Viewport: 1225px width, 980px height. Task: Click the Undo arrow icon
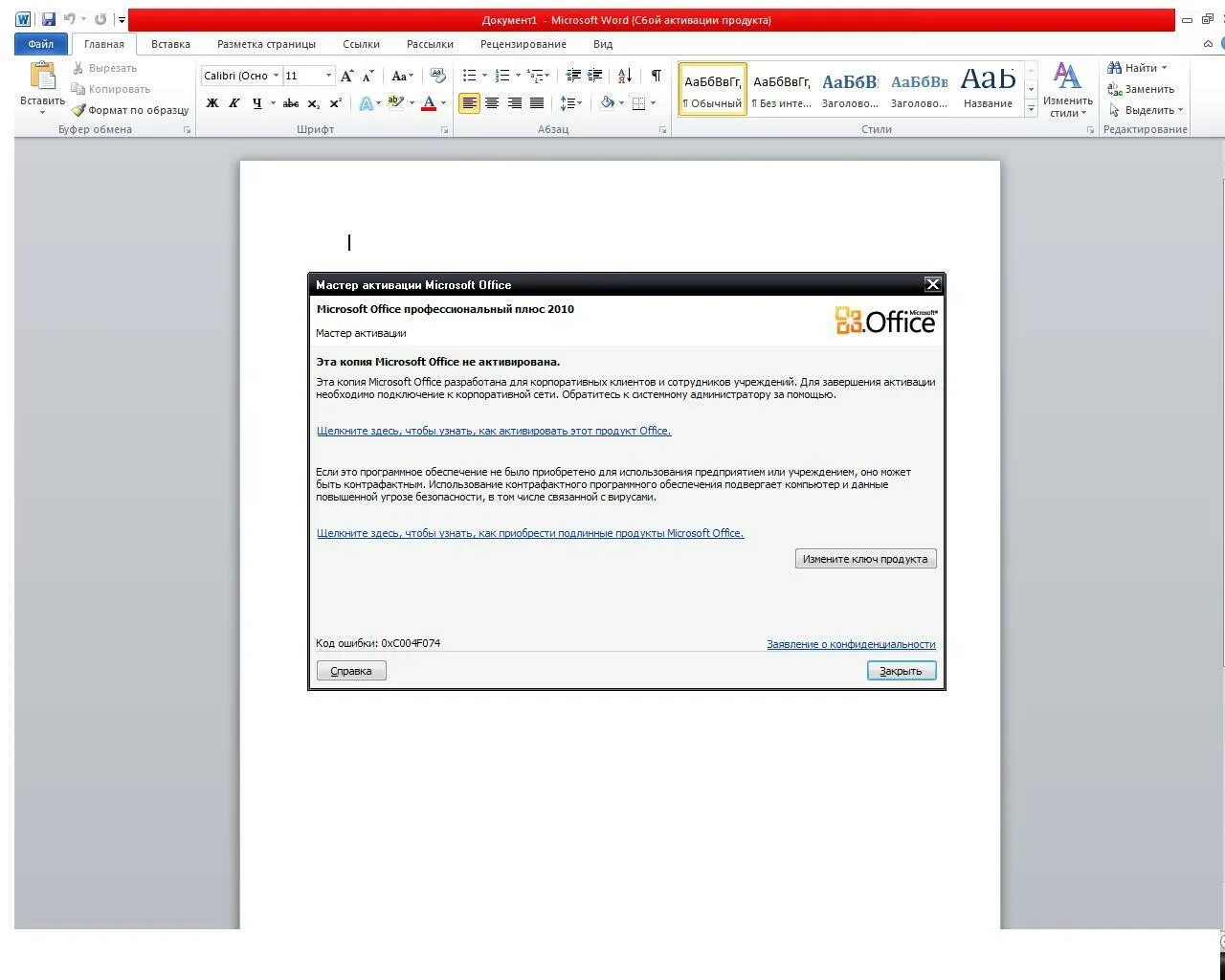70,19
